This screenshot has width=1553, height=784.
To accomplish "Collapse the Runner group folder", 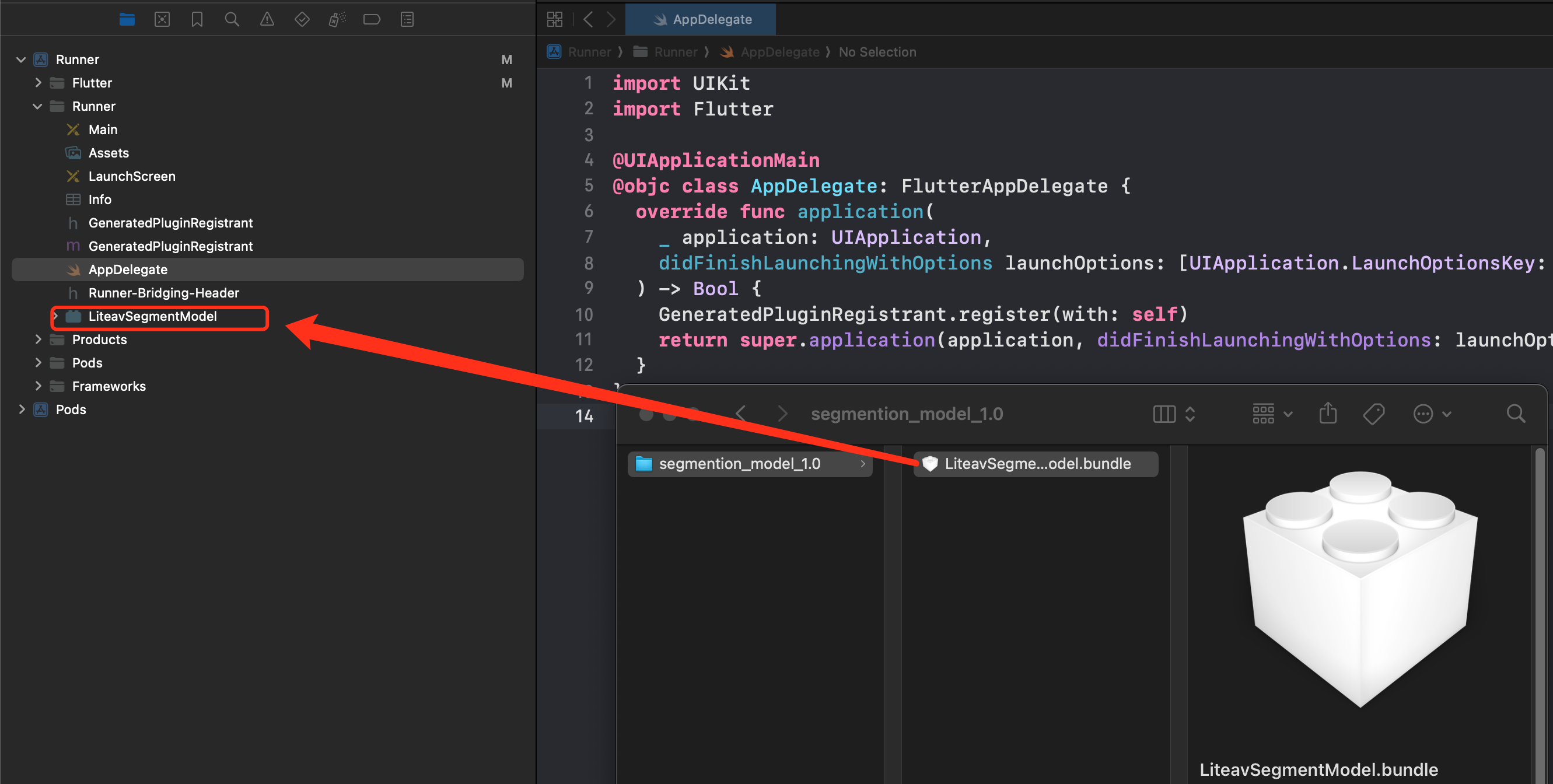I will point(37,106).
